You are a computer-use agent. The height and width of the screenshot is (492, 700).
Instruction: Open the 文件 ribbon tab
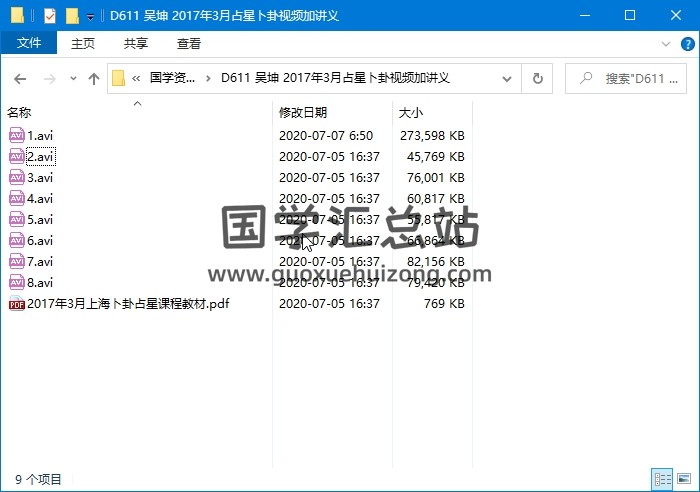(x=29, y=43)
